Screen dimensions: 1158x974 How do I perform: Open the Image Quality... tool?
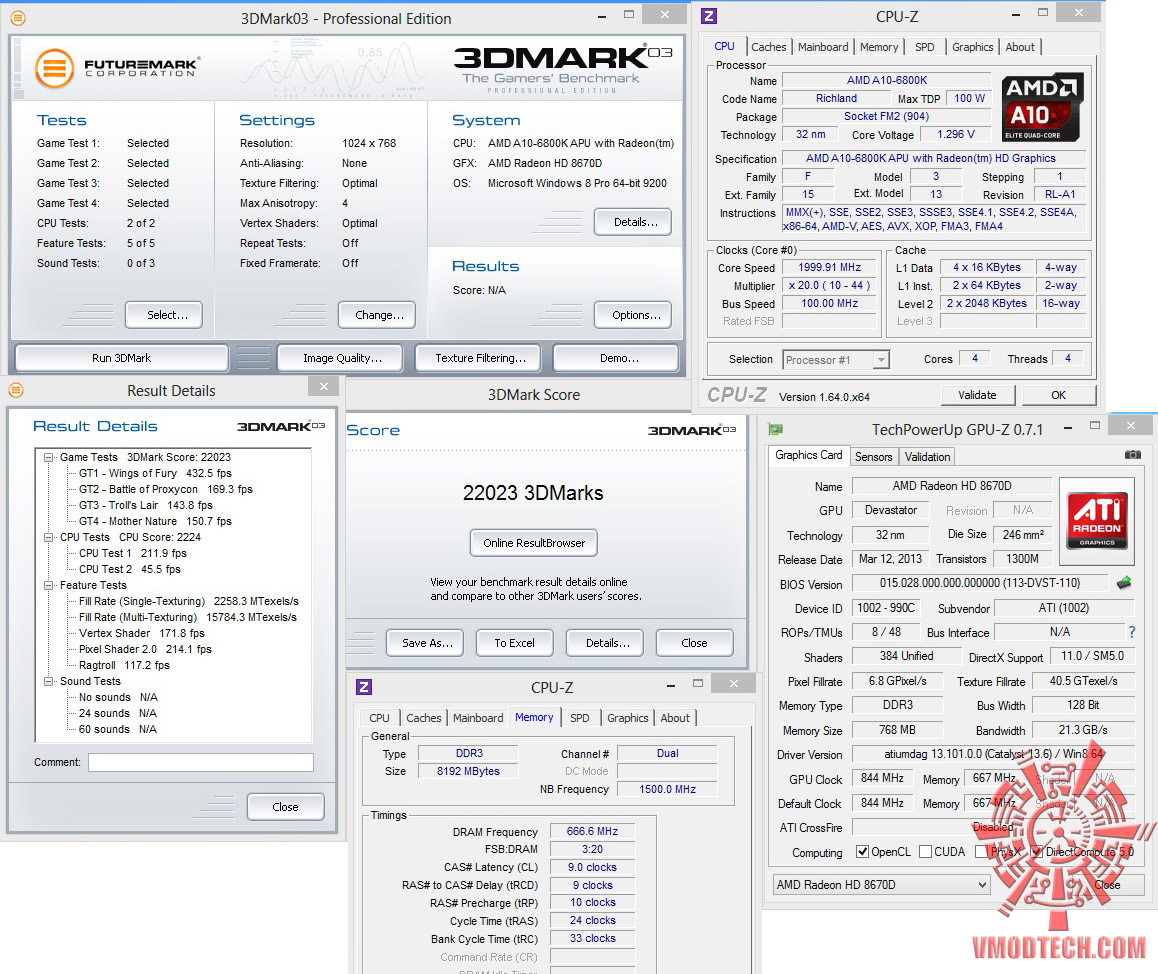coord(340,358)
